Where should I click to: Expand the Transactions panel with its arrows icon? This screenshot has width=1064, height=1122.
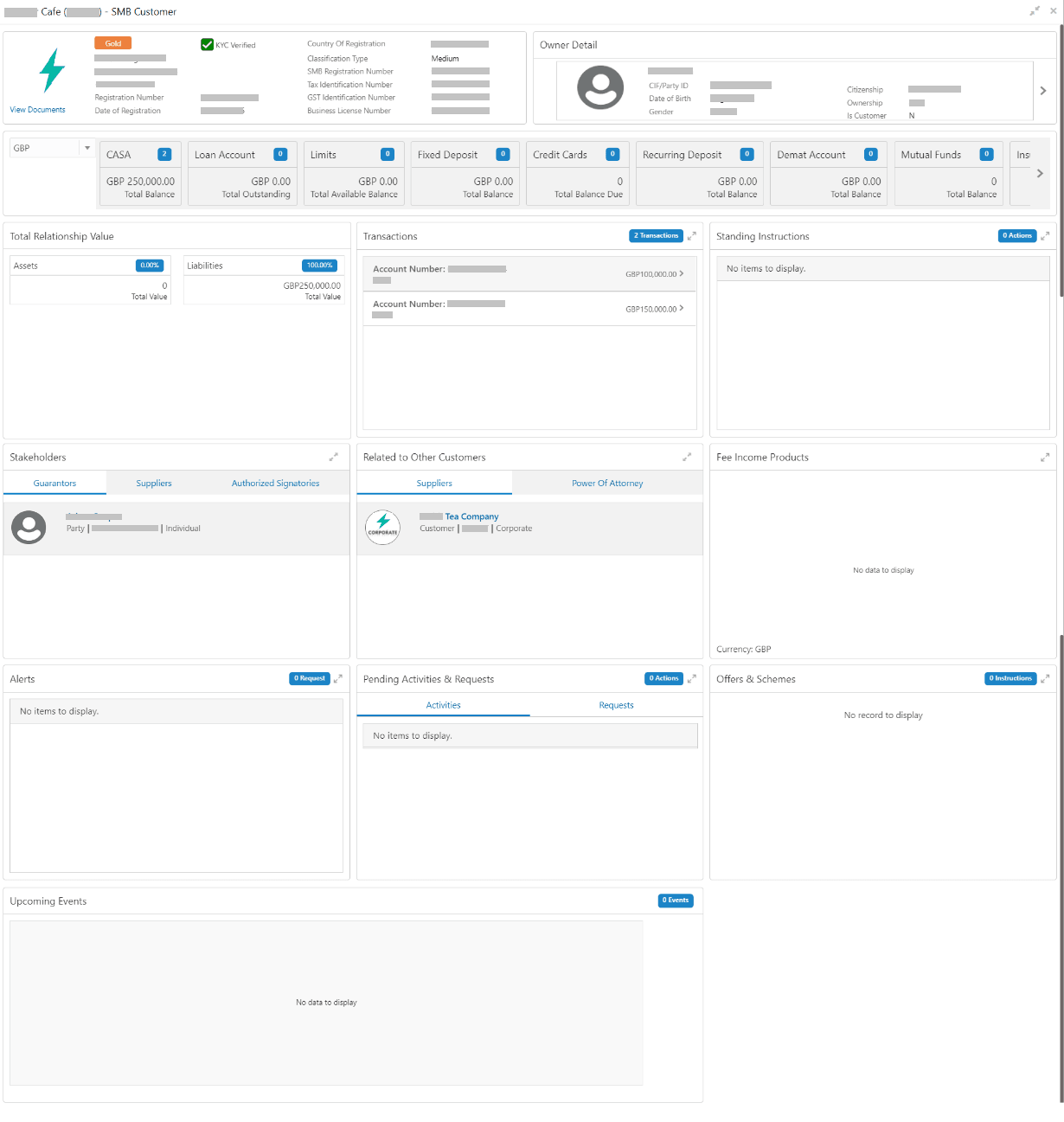click(x=691, y=235)
